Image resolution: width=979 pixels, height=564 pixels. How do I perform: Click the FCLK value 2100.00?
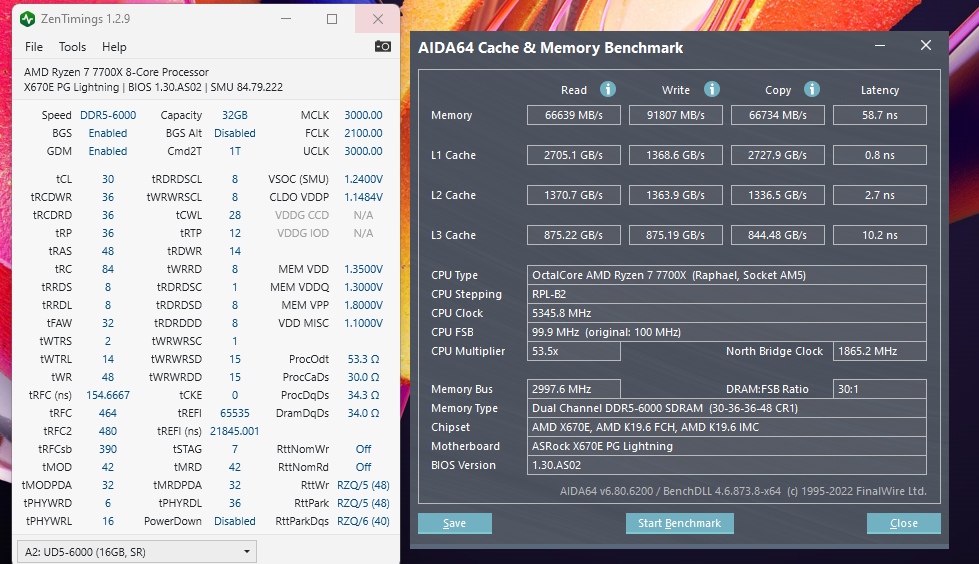click(363, 133)
